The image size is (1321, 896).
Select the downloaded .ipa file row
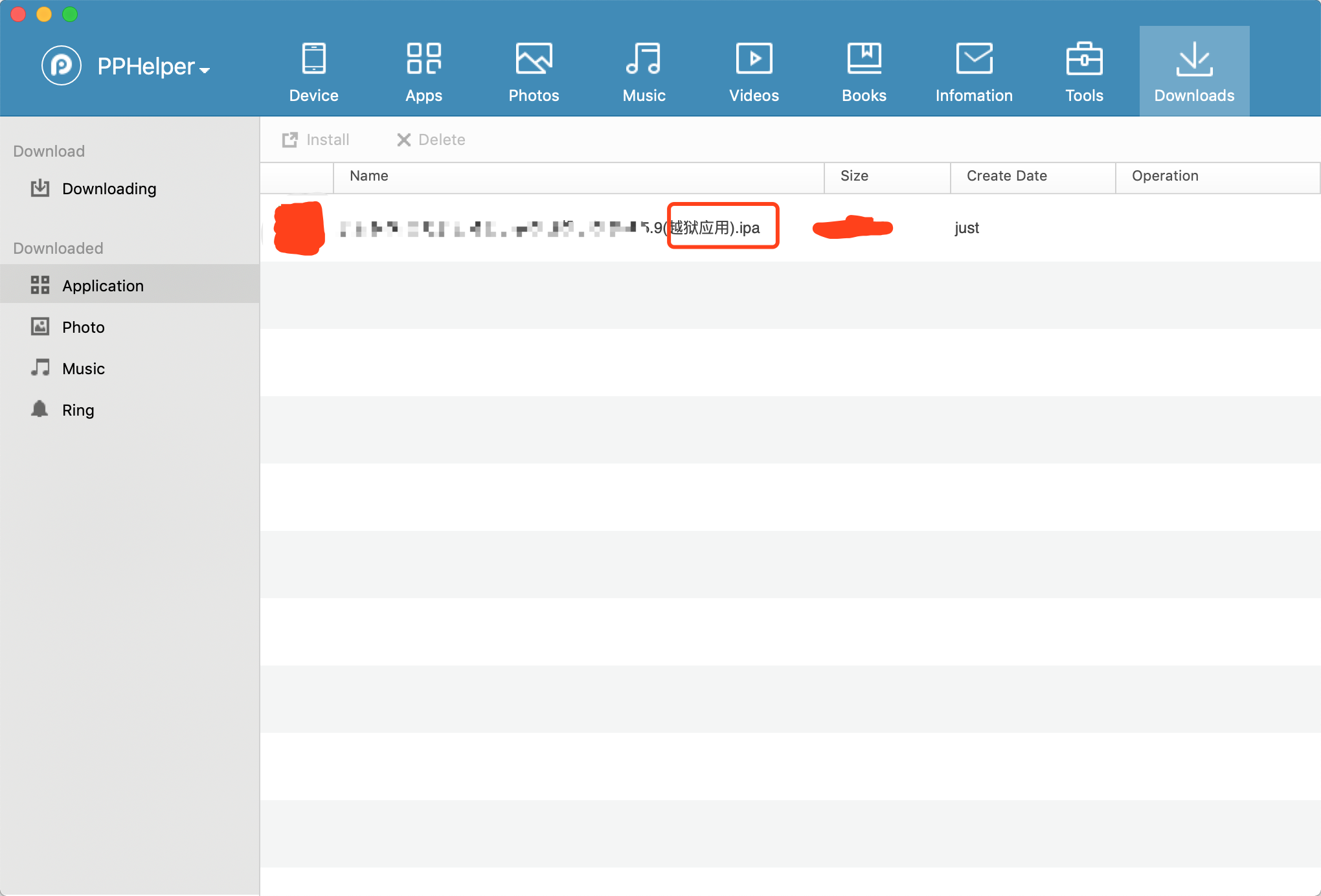pos(583,228)
